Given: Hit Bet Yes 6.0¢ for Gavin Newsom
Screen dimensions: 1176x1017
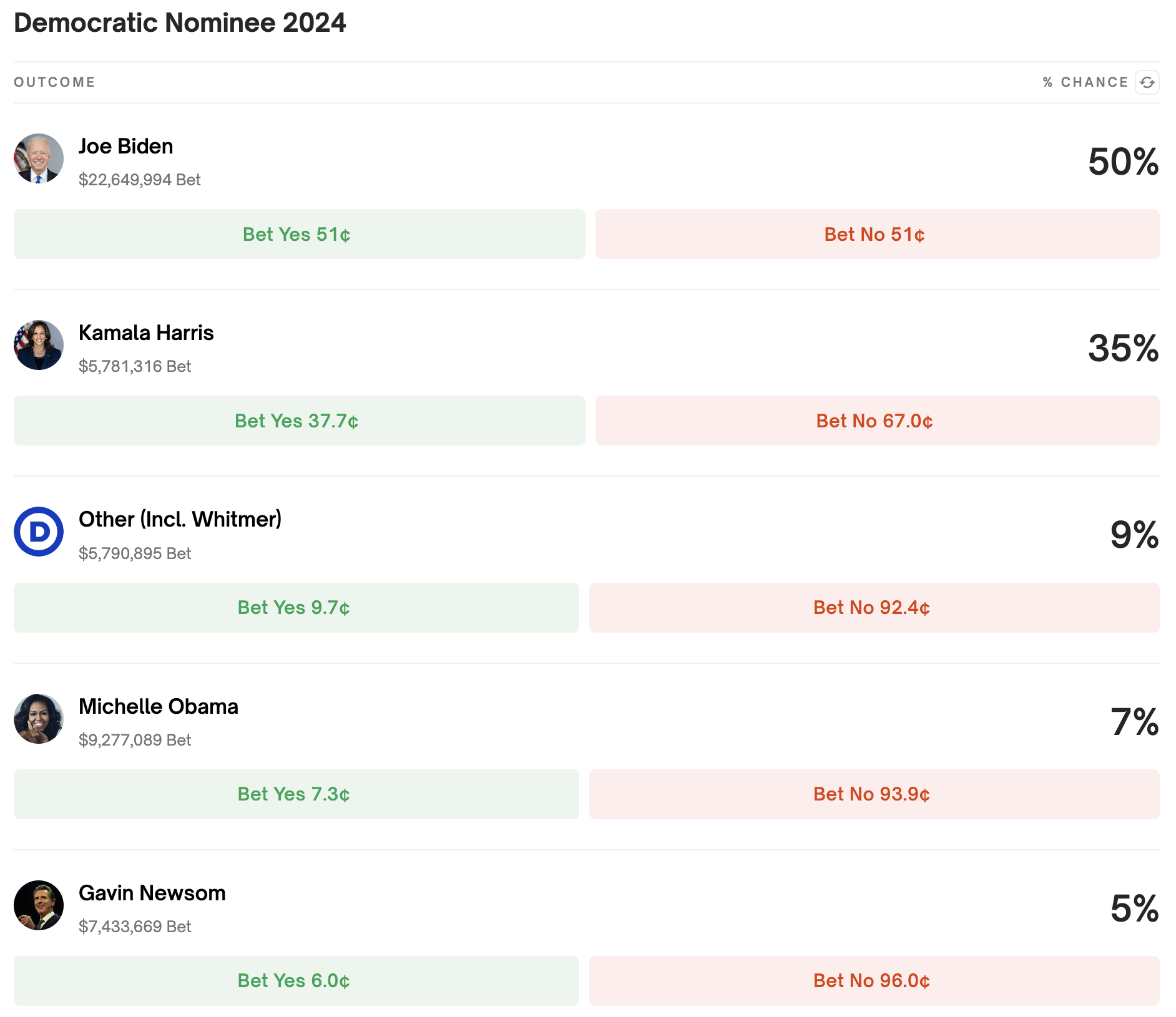Looking at the screenshot, I should (296, 981).
